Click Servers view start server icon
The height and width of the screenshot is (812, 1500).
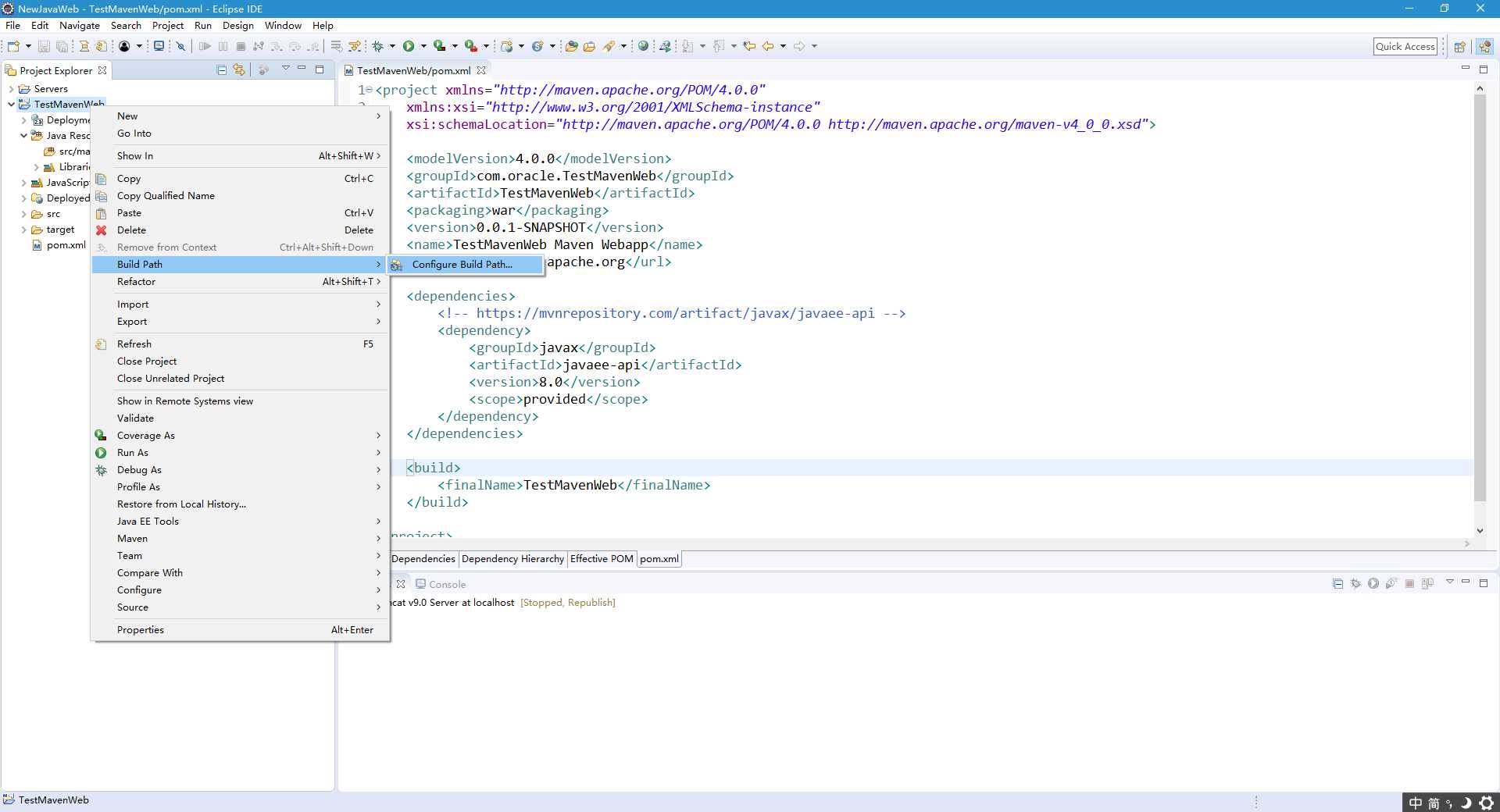(1373, 583)
